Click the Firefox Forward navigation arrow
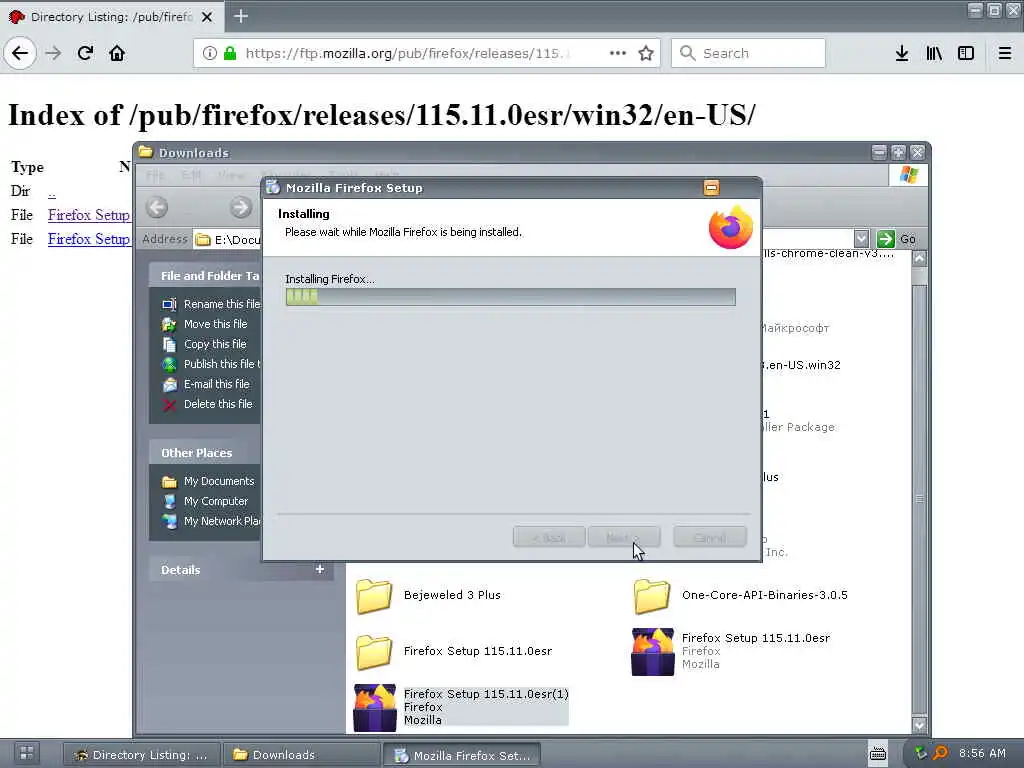This screenshot has height=768, width=1024. (54, 53)
